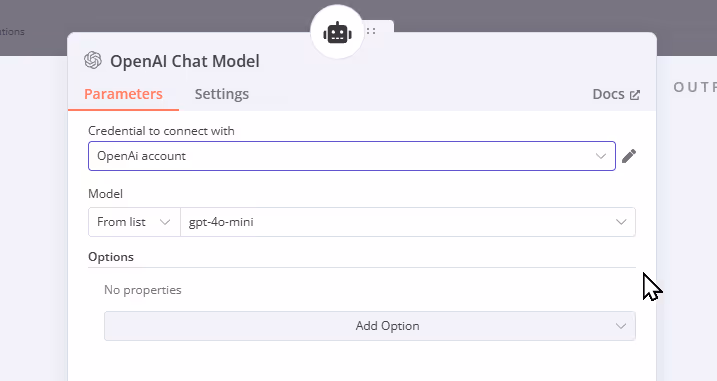Viewport: 717px width, 381px height.
Task: Click the robot node icon at top
Action: pyautogui.click(x=337, y=33)
